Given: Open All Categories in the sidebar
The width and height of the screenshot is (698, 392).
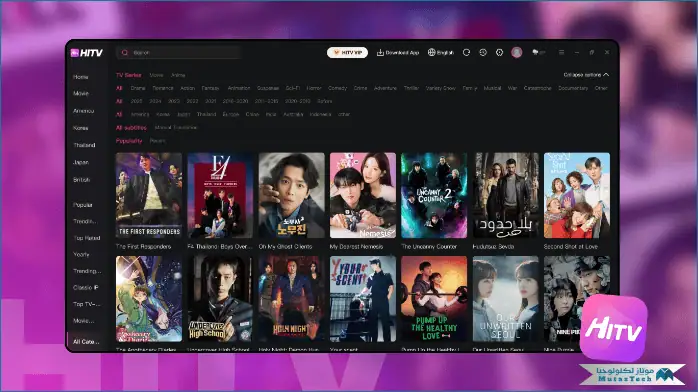Looking at the screenshot, I should pyautogui.click(x=86, y=342).
